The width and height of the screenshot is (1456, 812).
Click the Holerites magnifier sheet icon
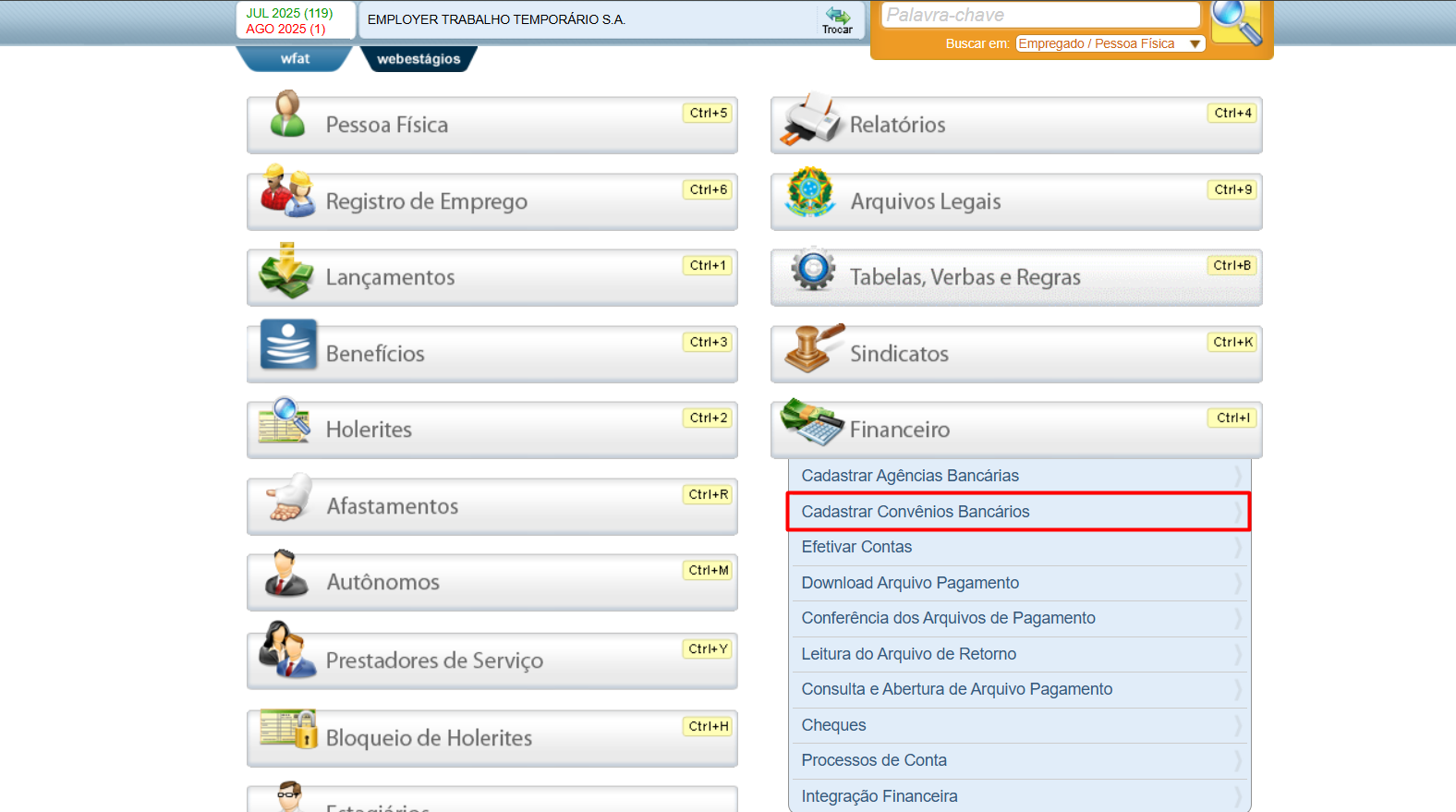coord(285,420)
